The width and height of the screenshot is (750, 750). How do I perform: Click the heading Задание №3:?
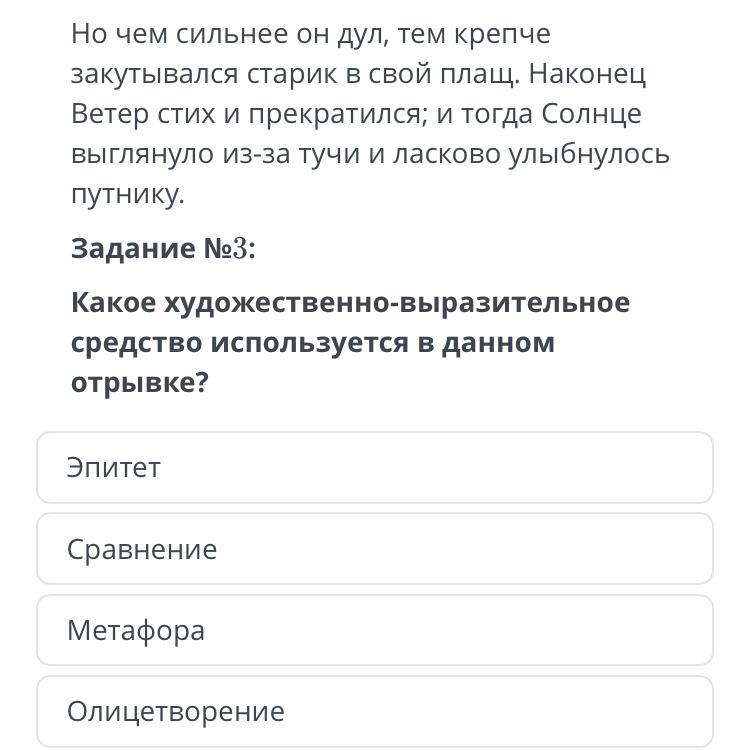pos(163,248)
